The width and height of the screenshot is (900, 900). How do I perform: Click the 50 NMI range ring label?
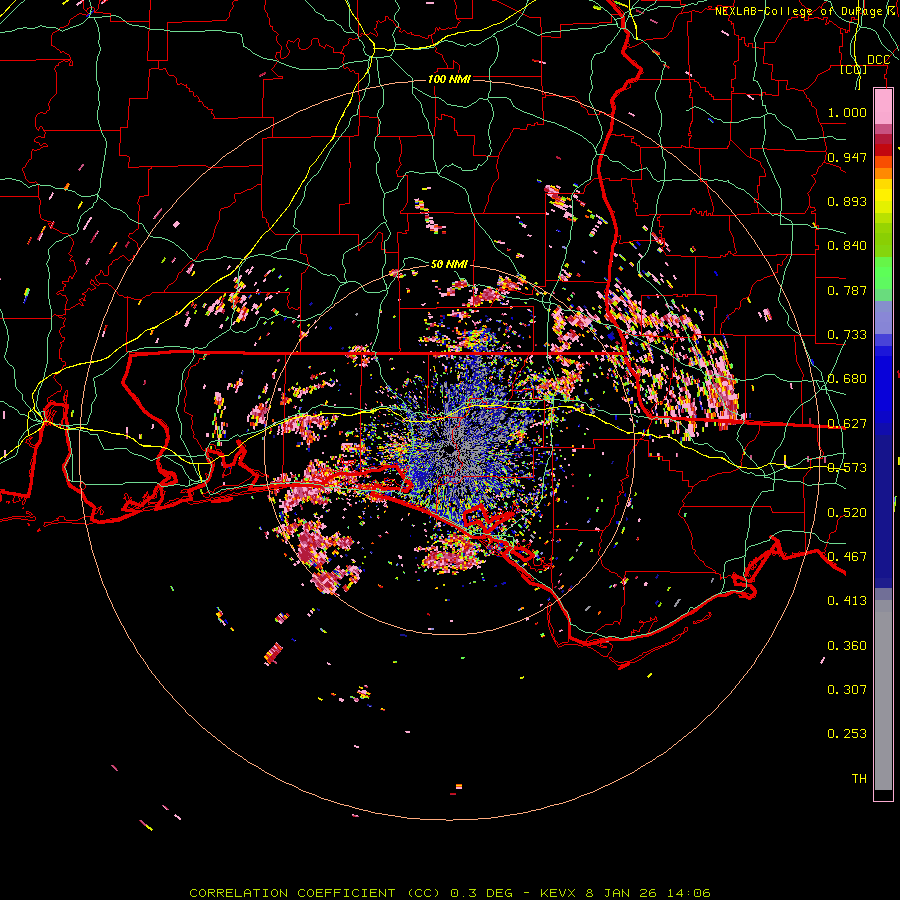pyautogui.click(x=449, y=264)
